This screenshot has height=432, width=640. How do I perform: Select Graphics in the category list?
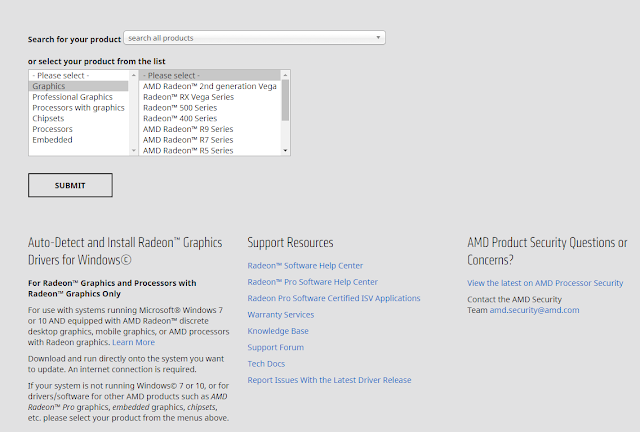(x=79, y=86)
